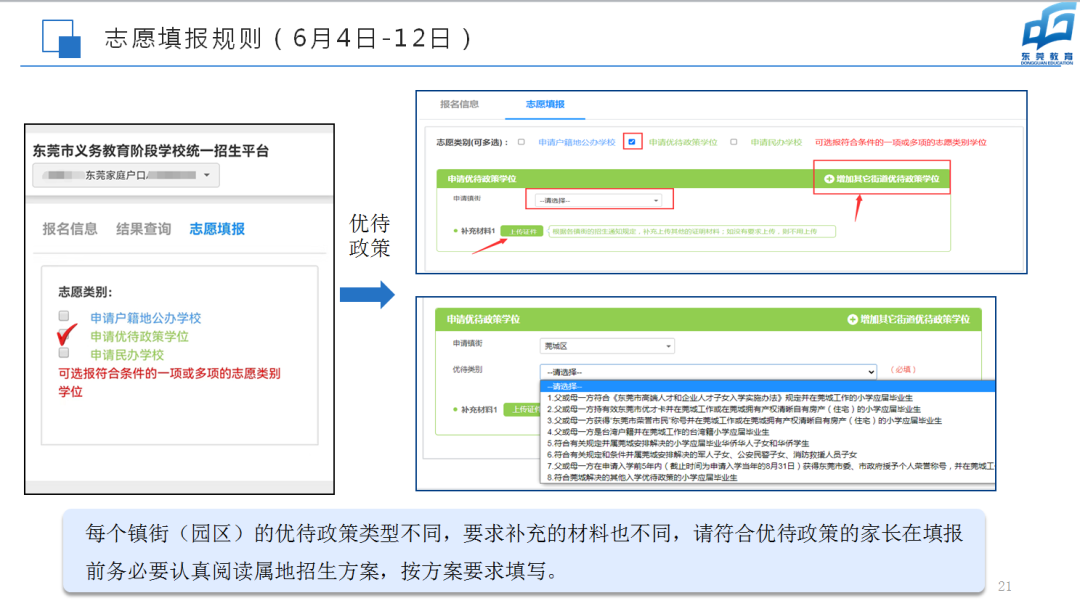1080x606 pixels.
Task: Open 报名信息 tab in the left panel
Action: pos(70,229)
